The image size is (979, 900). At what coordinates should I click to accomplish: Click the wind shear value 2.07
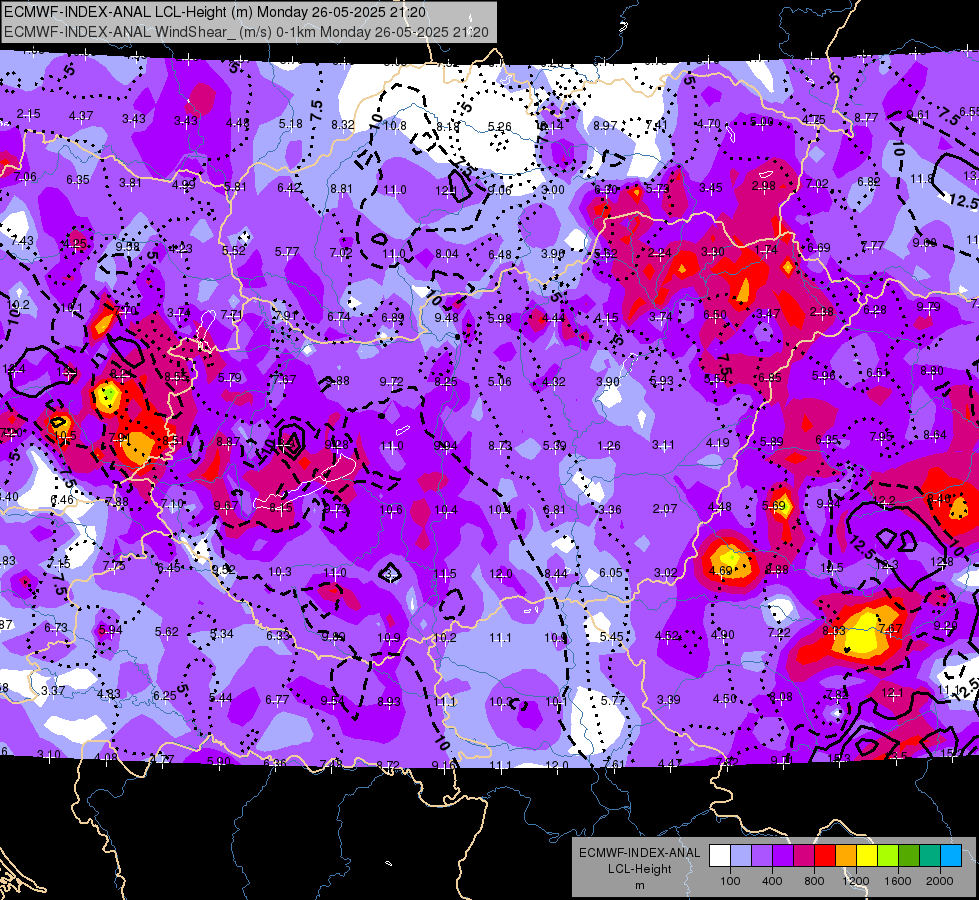pyautogui.click(x=664, y=509)
